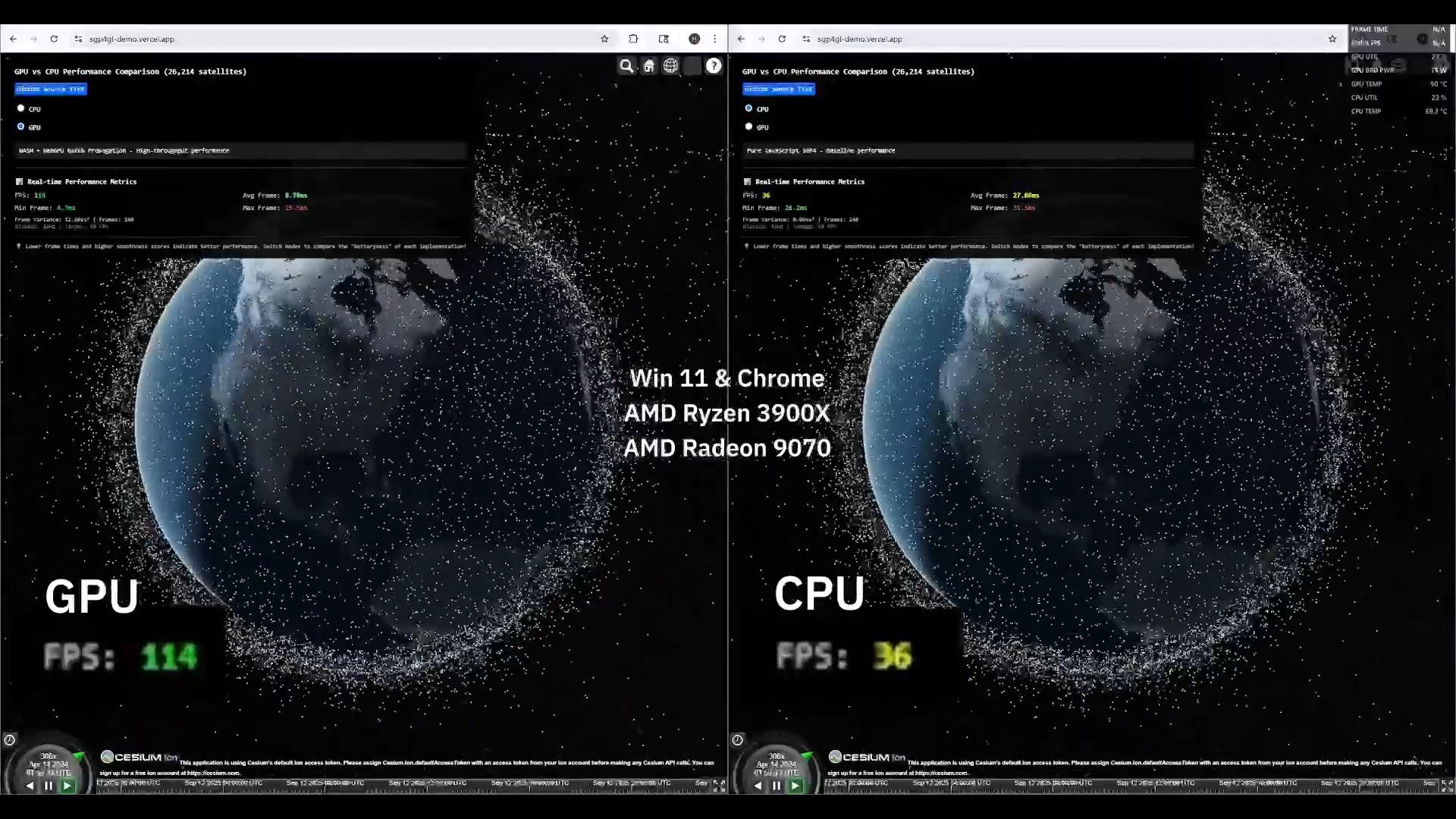The height and width of the screenshot is (819, 1456).
Task: Open Chrome three-dot menu in left window
Action: 714,39
